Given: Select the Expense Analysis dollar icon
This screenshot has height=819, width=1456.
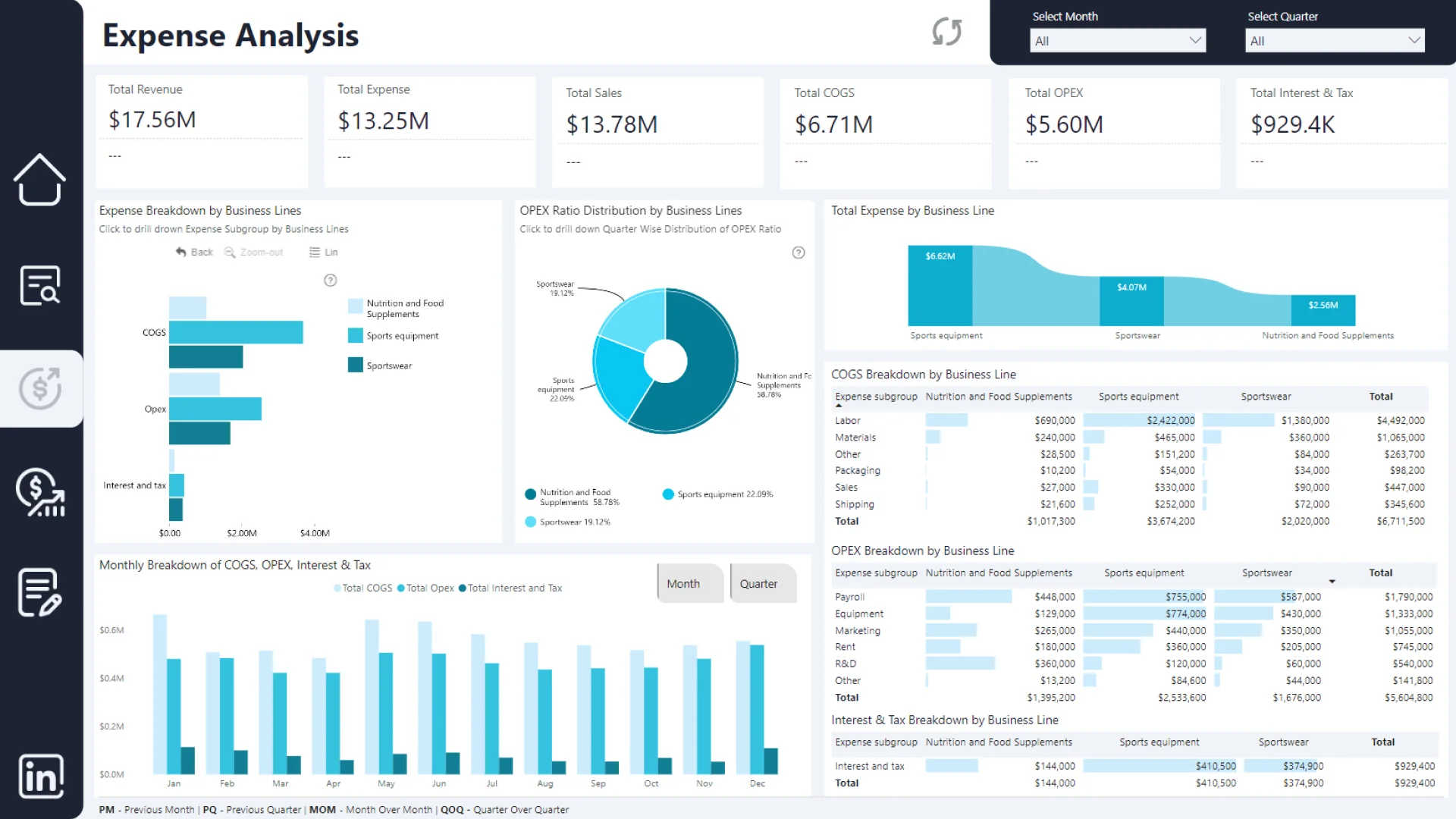Looking at the screenshot, I should [40, 388].
